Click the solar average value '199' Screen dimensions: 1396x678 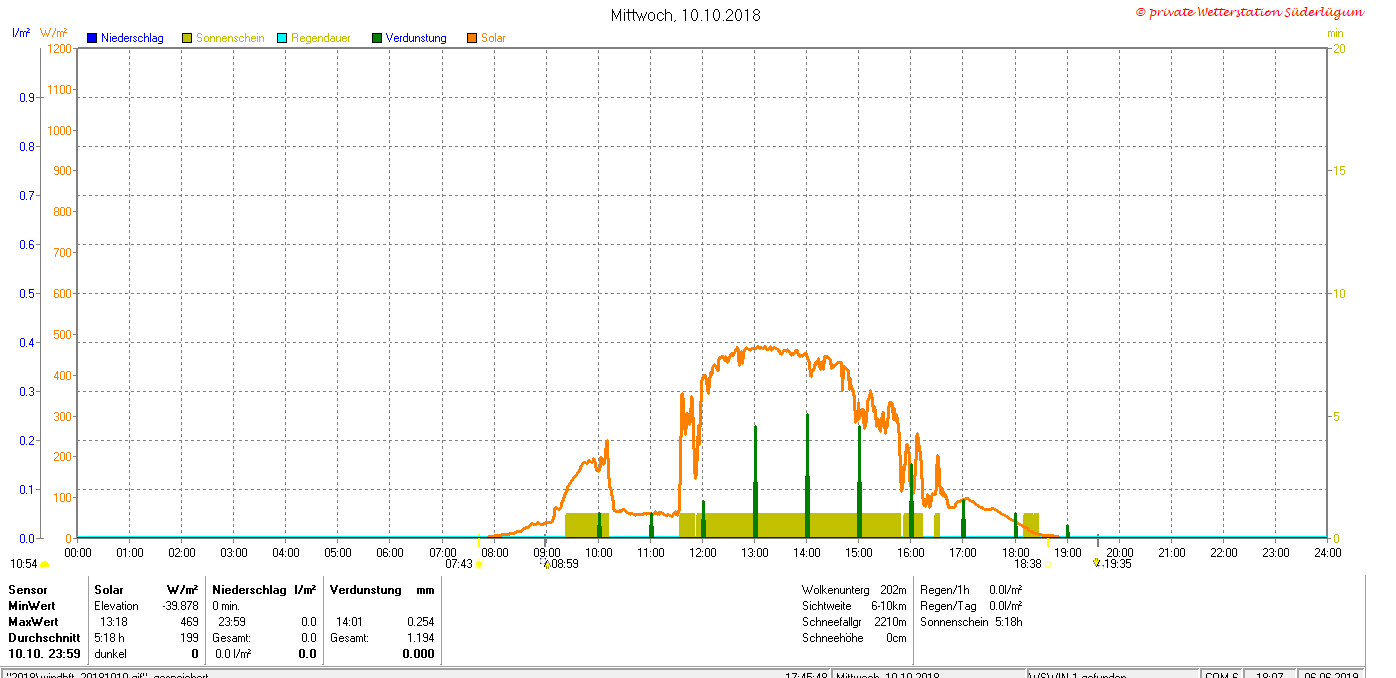click(x=189, y=638)
